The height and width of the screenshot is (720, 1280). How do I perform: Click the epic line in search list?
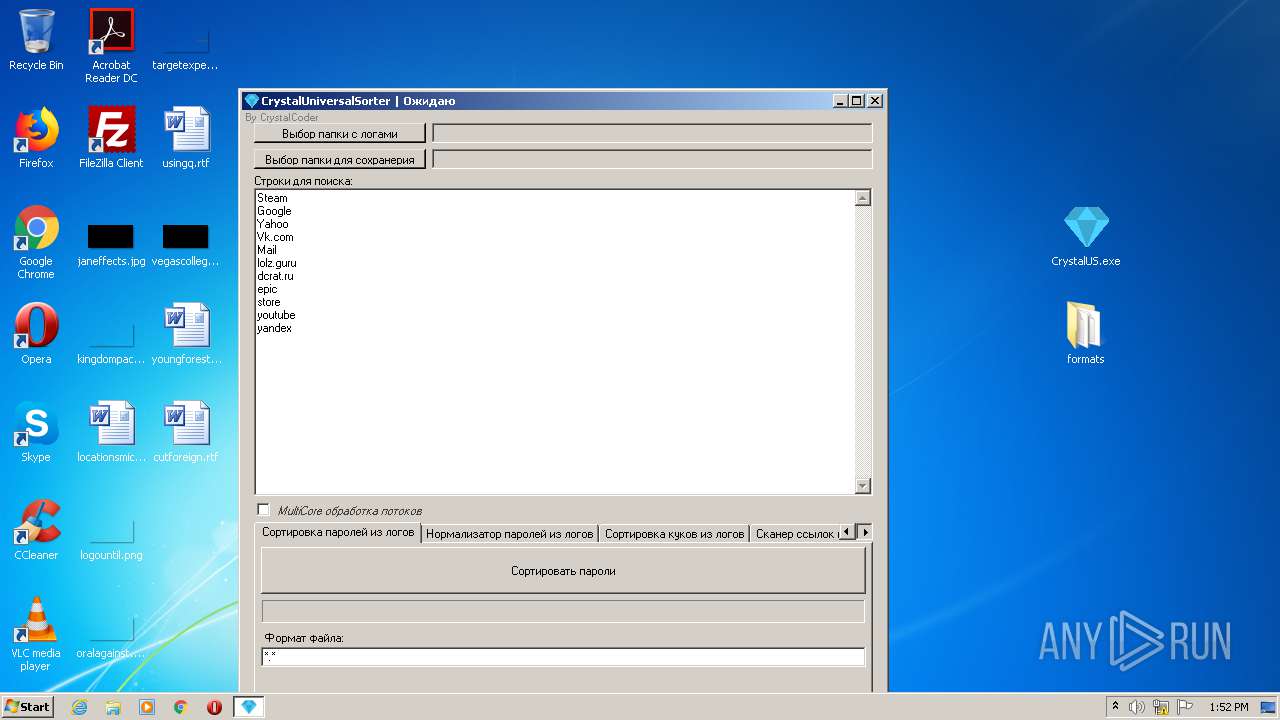(267, 289)
